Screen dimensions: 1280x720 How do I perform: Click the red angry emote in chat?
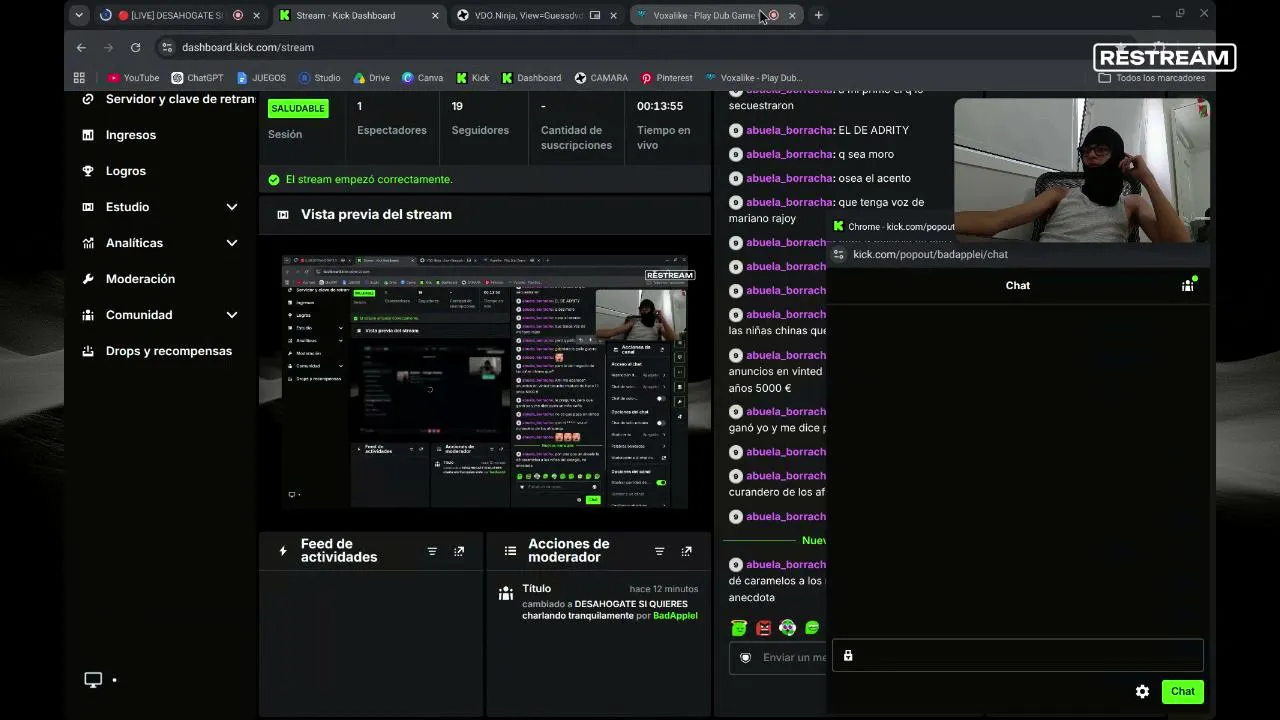pos(764,628)
